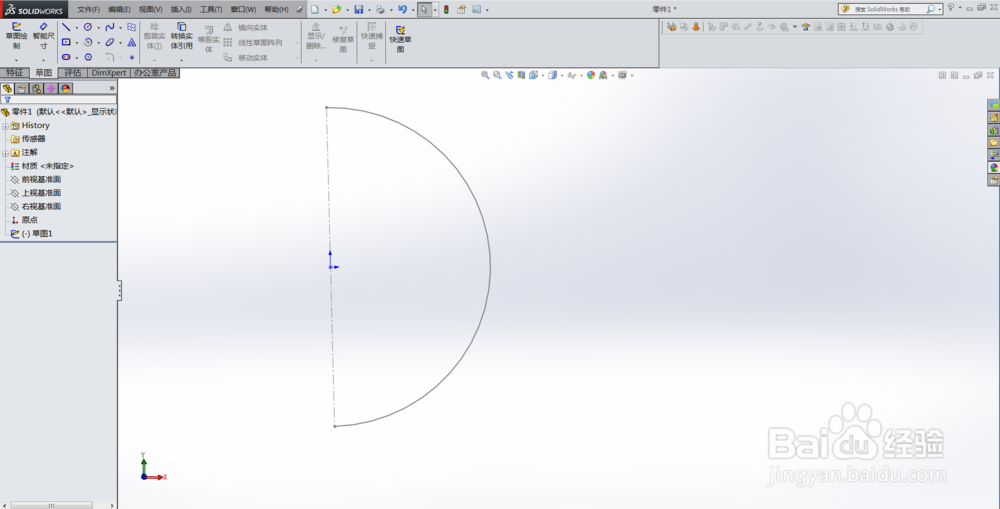Select 原点 origin in feature tree

point(29,220)
